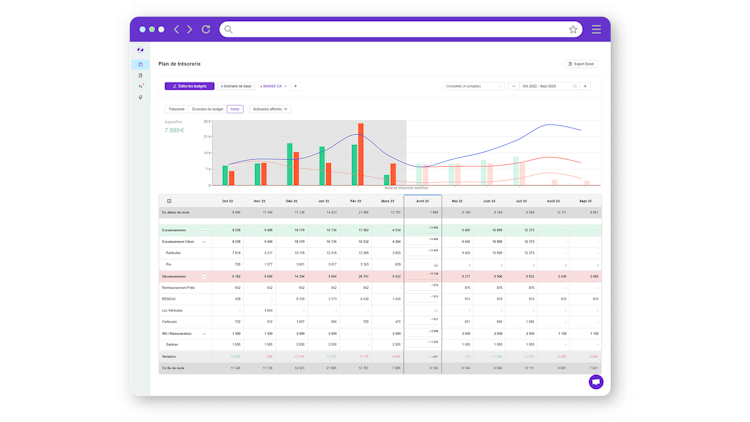Image resolution: width=750 pixels, height=422 pixels.
Task: Select the Nov 22 column header
Action: 259,201
